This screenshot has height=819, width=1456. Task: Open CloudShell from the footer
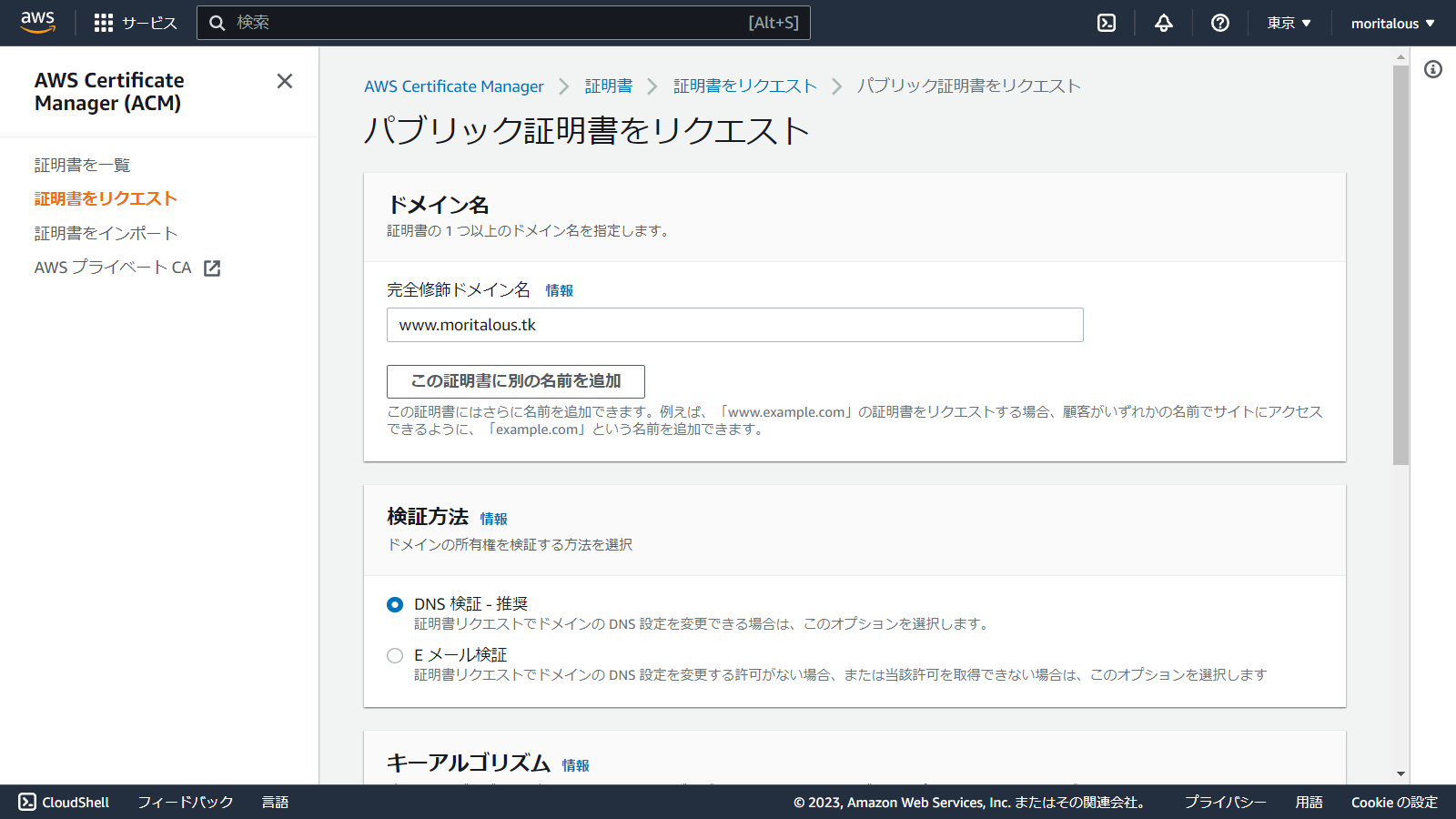coord(66,802)
